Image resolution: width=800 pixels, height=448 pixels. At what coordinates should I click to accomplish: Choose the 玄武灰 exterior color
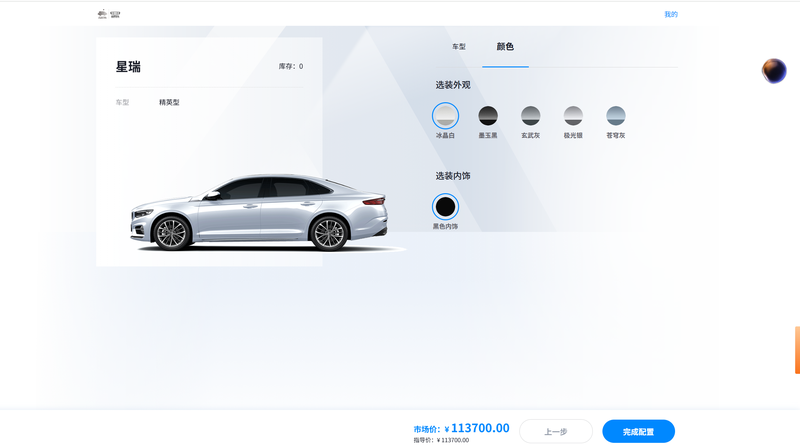(x=531, y=116)
